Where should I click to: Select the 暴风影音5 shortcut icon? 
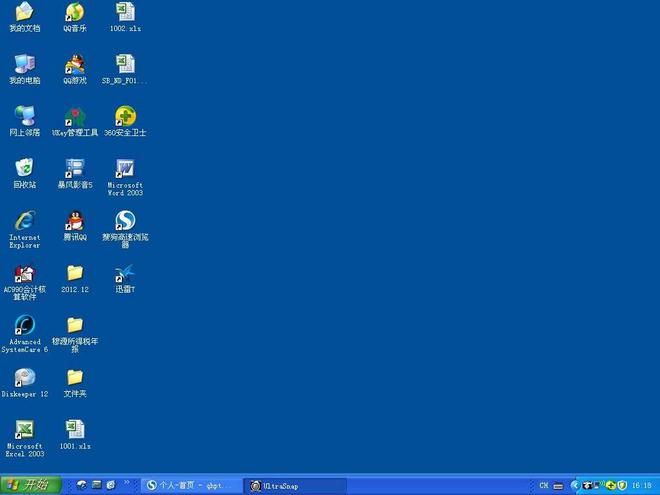pyautogui.click(x=75, y=173)
